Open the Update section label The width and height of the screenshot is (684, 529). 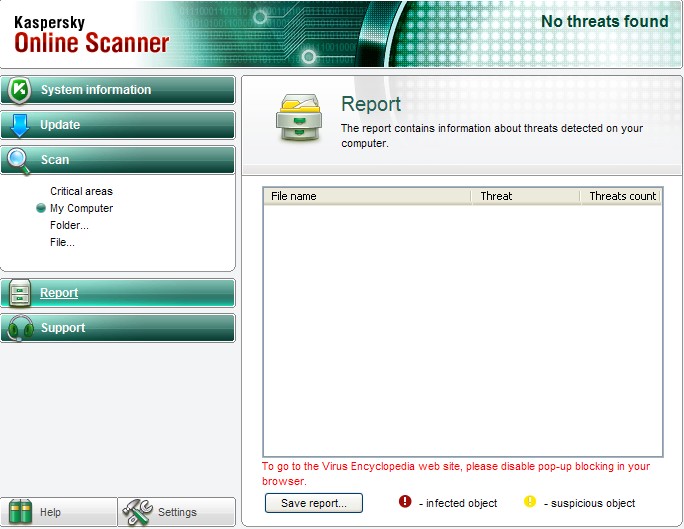60,125
